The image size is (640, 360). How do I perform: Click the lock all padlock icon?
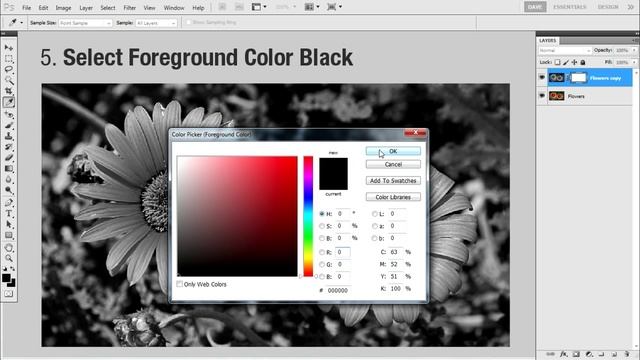coord(583,62)
